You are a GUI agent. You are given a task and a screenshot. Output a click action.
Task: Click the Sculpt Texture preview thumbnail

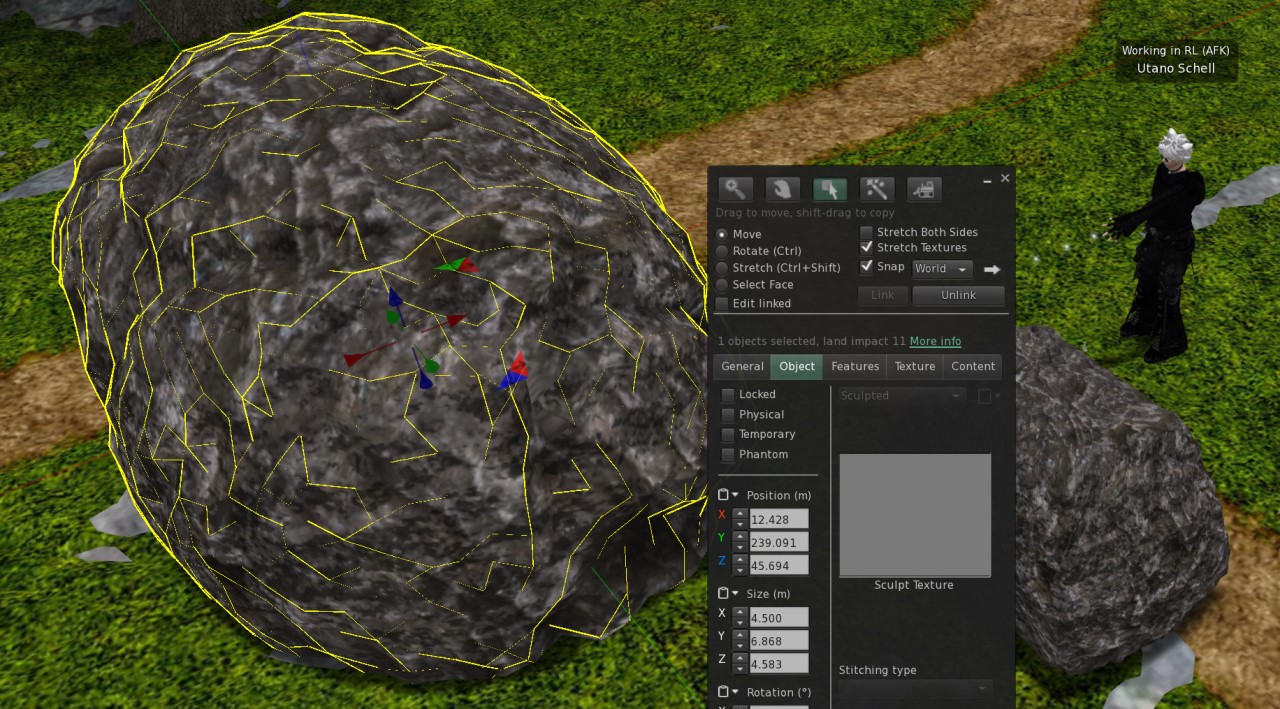coord(915,515)
